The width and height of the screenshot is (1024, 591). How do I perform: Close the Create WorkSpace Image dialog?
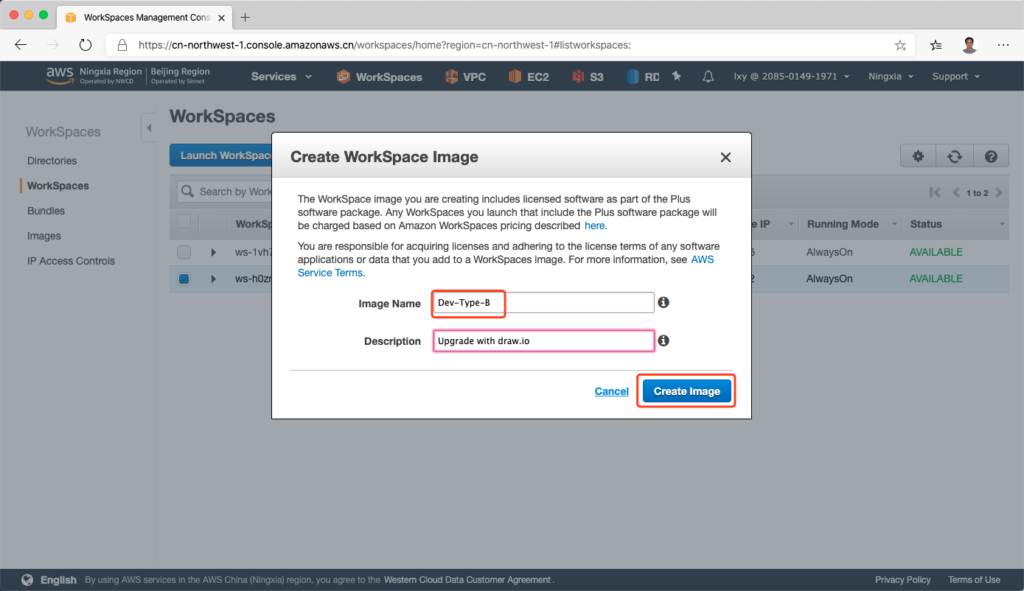pyautogui.click(x=725, y=157)
